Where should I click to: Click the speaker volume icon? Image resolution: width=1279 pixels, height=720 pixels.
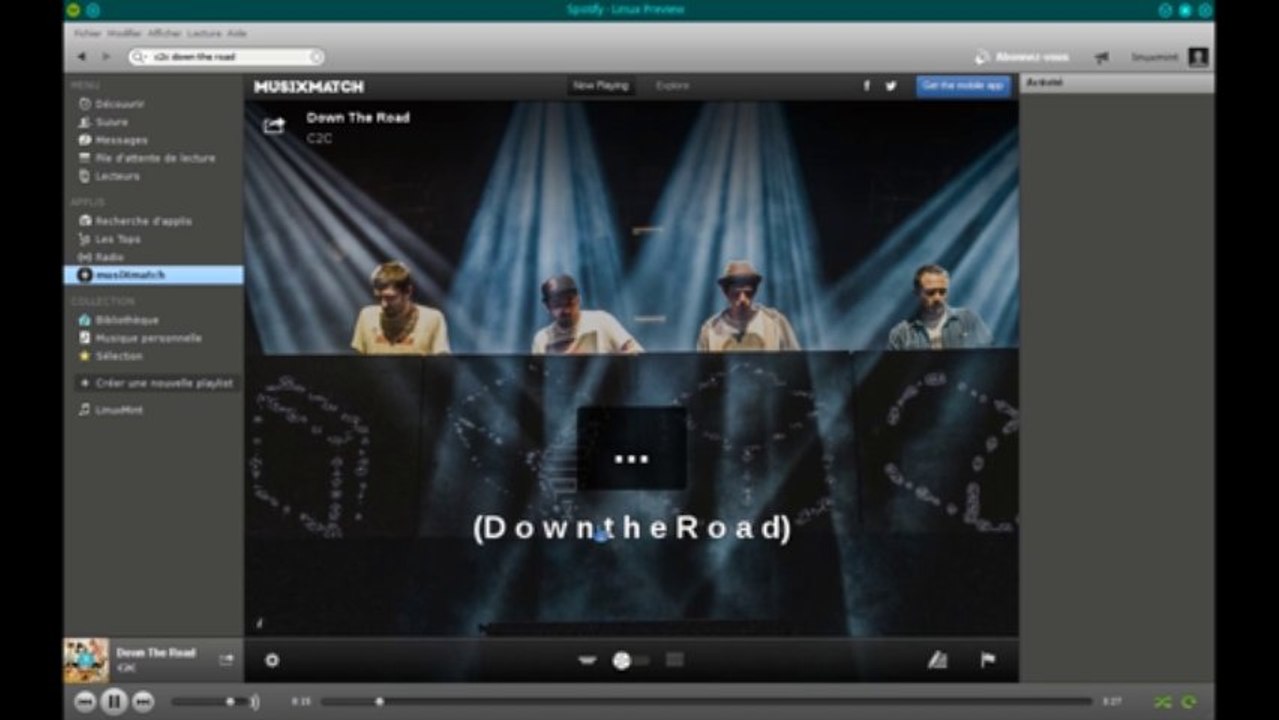[x=254, y=702]
